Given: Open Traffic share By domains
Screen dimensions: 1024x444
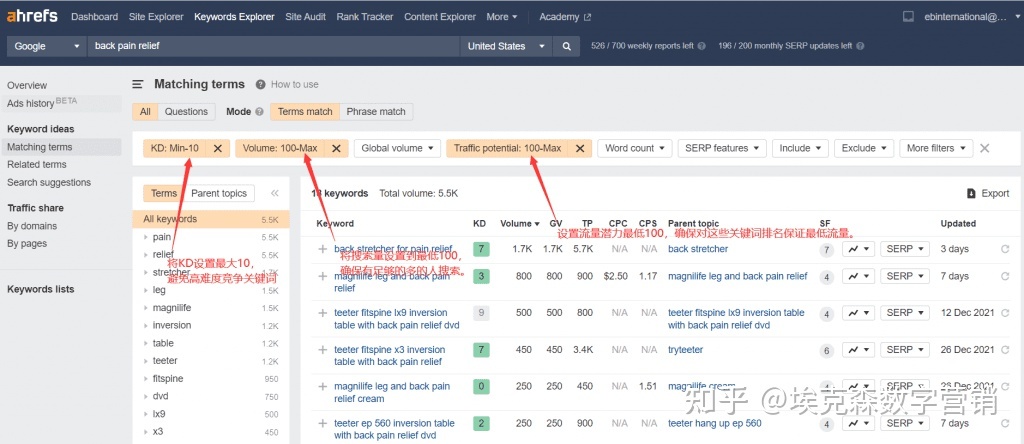Looking at the screenshot, I should 32,226.
